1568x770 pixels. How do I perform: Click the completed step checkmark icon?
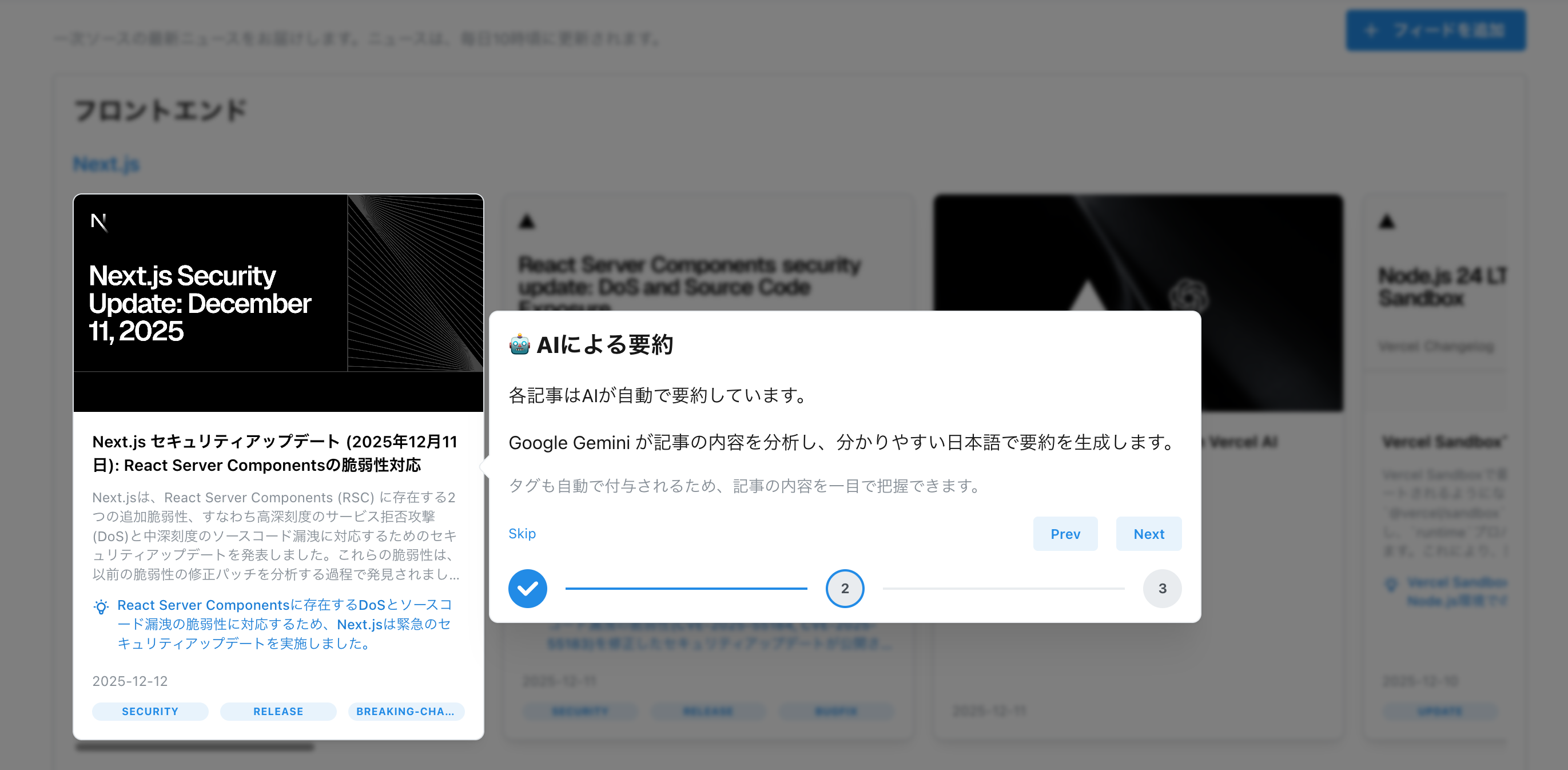point(528,588)
